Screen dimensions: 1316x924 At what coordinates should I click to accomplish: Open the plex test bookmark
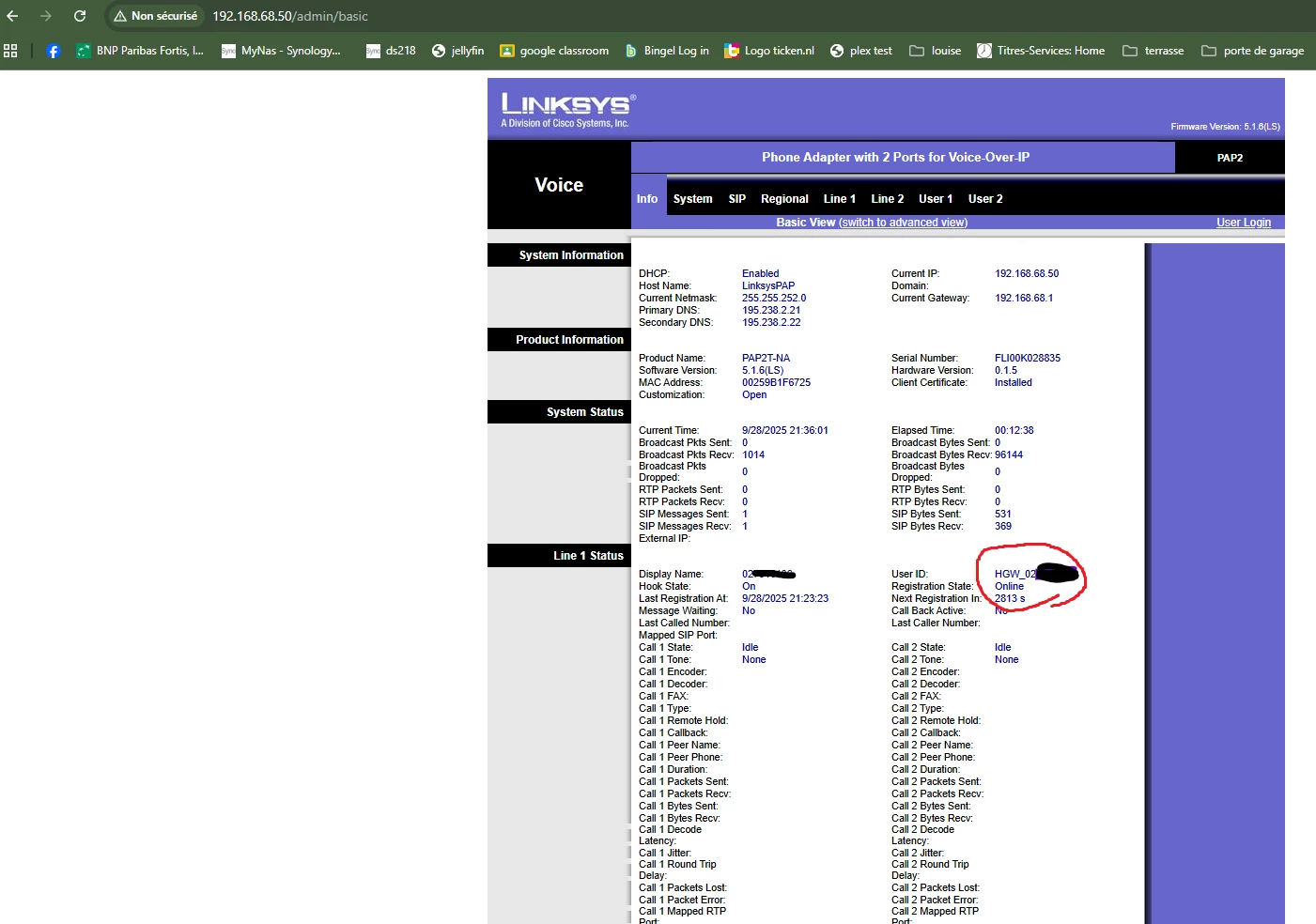click(861, 51)
